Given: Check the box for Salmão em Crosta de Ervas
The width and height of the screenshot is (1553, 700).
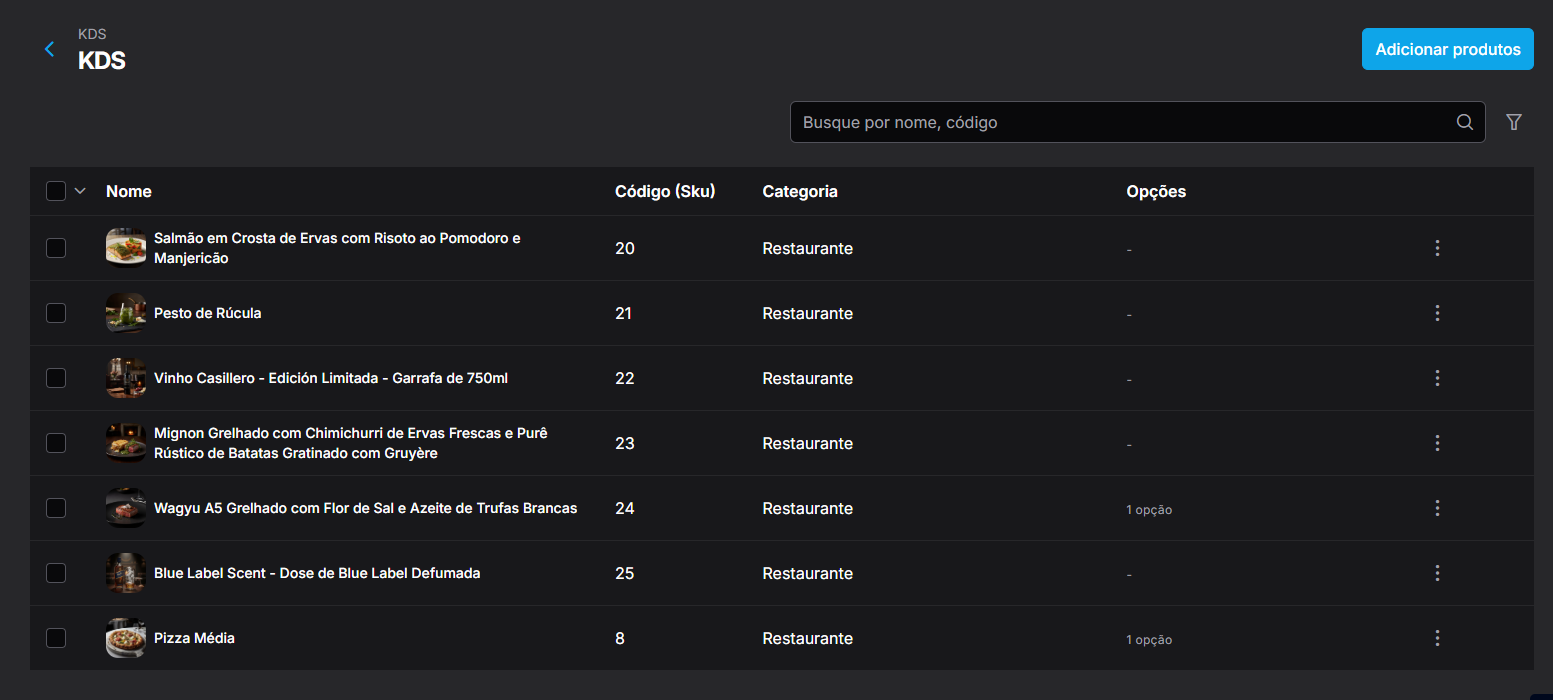Looking at the screenshot, I should [56, 248].
